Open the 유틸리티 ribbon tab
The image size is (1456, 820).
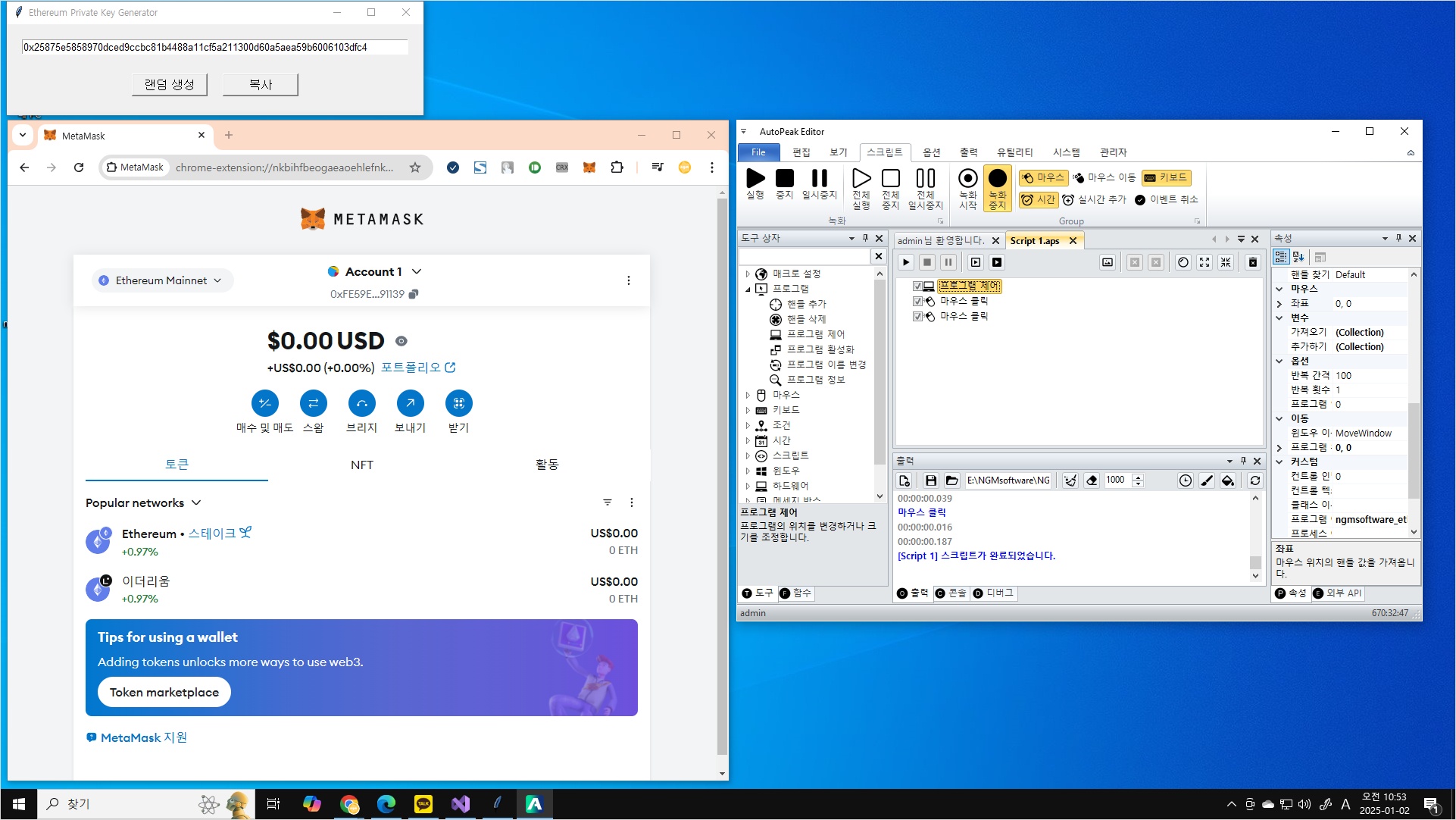pyautogui.click(x=1014, y=152)
